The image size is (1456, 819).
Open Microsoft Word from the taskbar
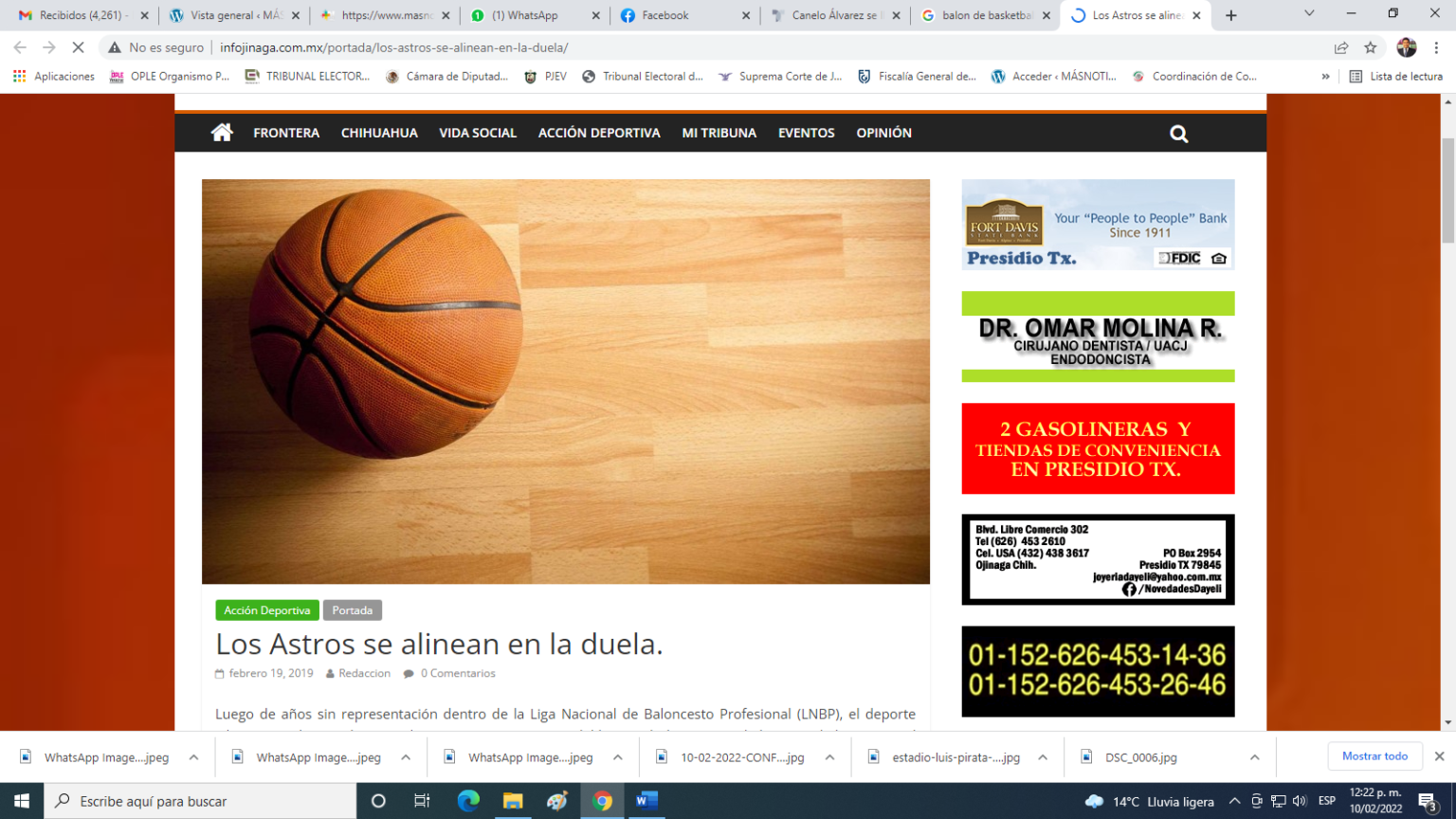pyautogui.click(x=646, y=801)
